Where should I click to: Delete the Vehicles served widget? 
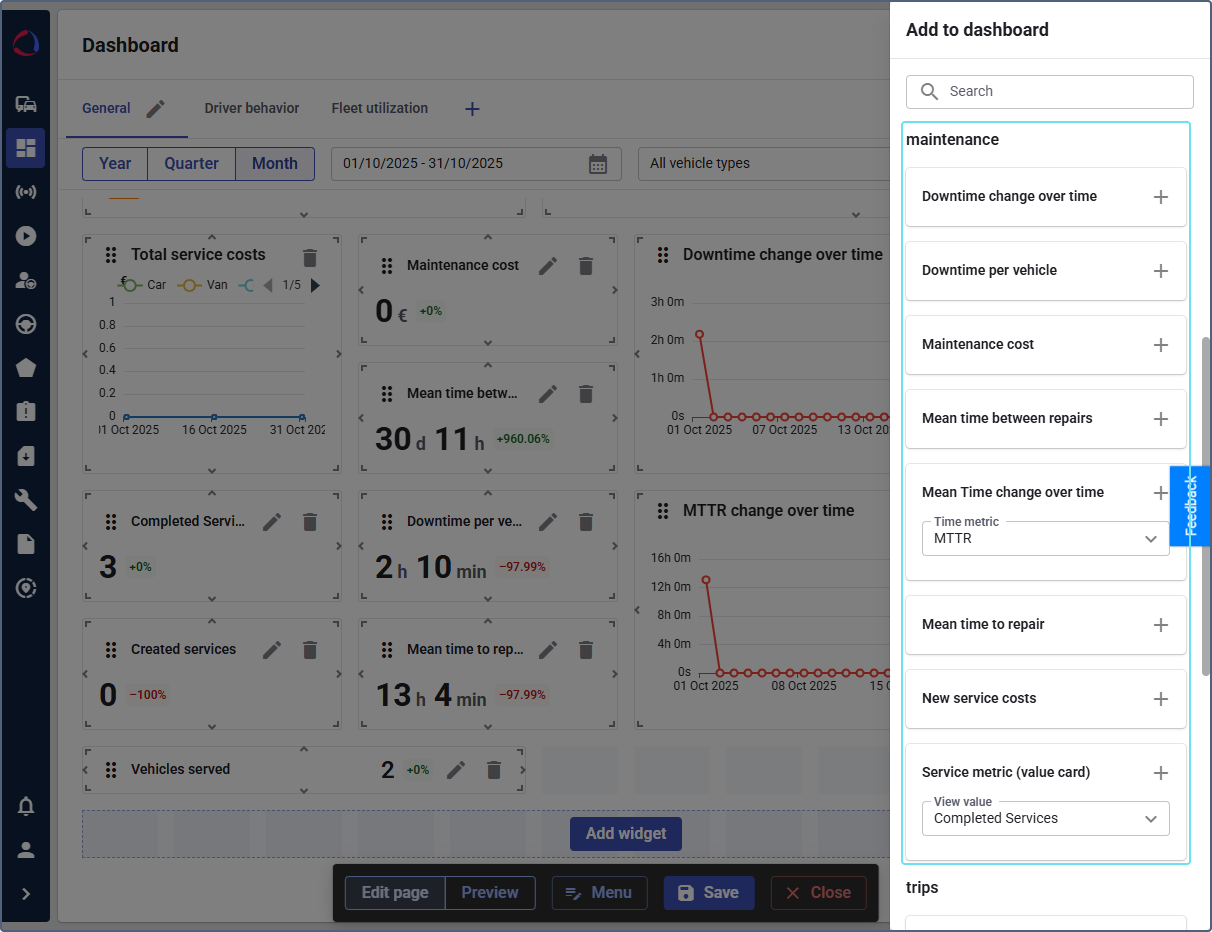(x=493, y=770)
